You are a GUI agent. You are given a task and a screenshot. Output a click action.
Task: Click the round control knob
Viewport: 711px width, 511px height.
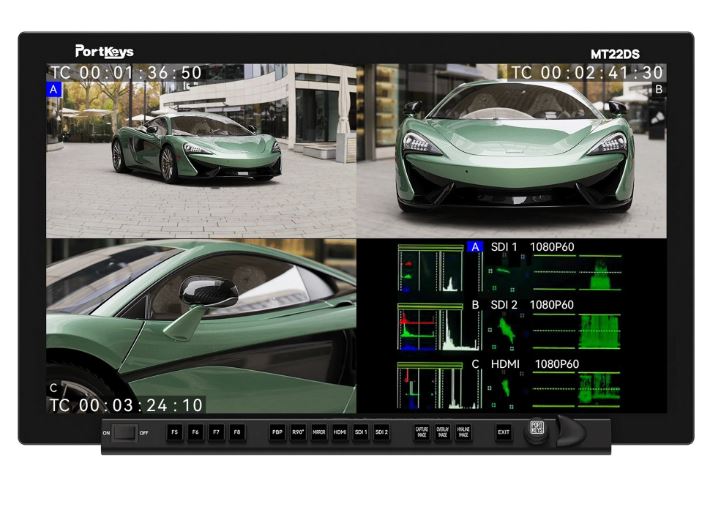[539, 430]
